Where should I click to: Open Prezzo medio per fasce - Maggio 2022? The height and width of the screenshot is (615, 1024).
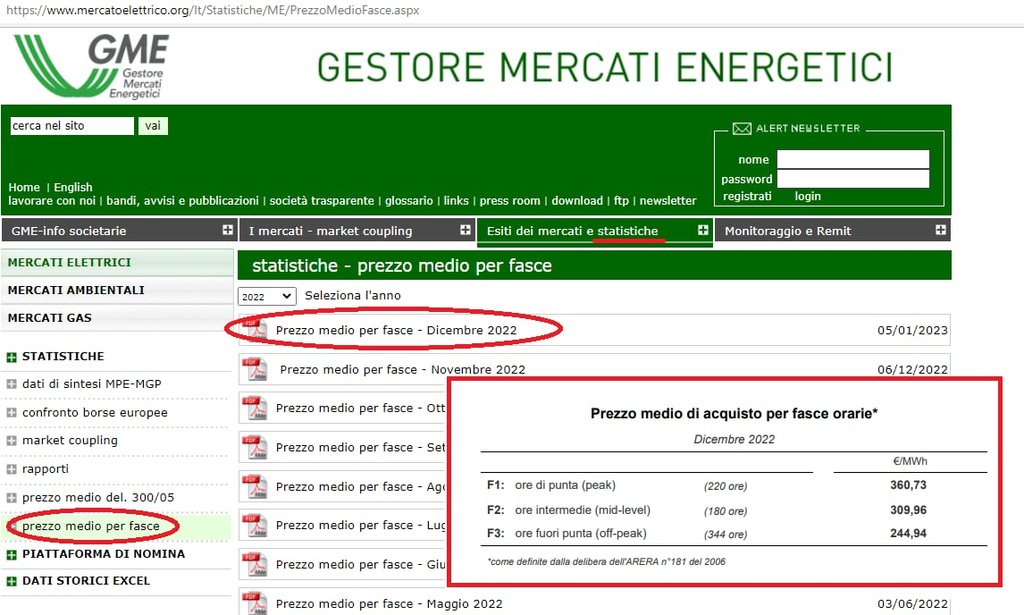(x=389, y=604)
